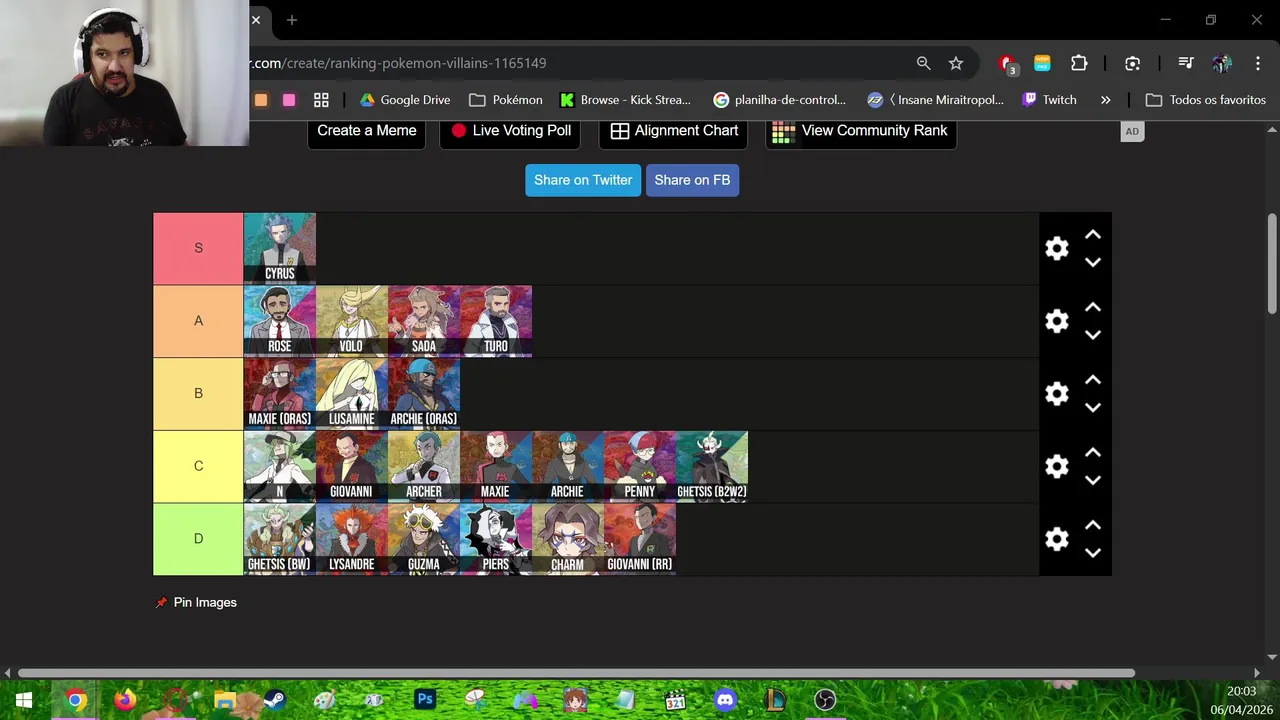The height and width of the screenshot is (720, 1280).
Task: Move D tier row down with arrow
Action: (1093, 553)
